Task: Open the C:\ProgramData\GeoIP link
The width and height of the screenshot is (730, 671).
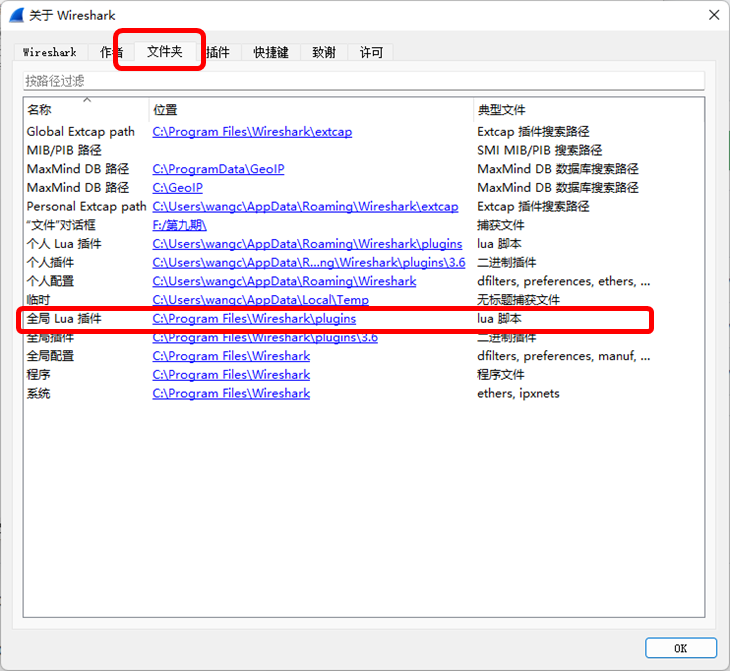Action: point(218,169)
